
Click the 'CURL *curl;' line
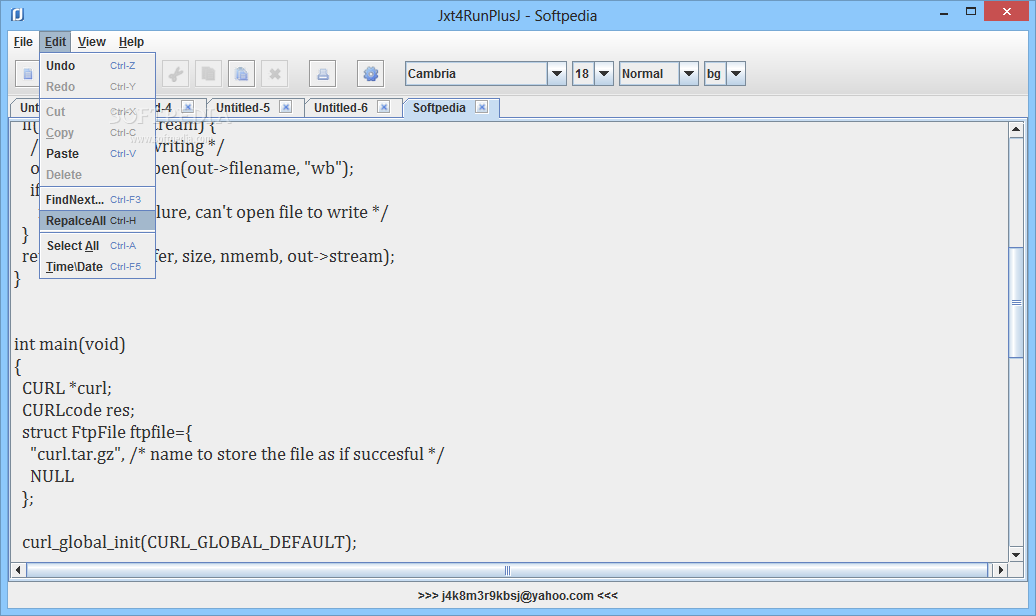tap(67, 389)
